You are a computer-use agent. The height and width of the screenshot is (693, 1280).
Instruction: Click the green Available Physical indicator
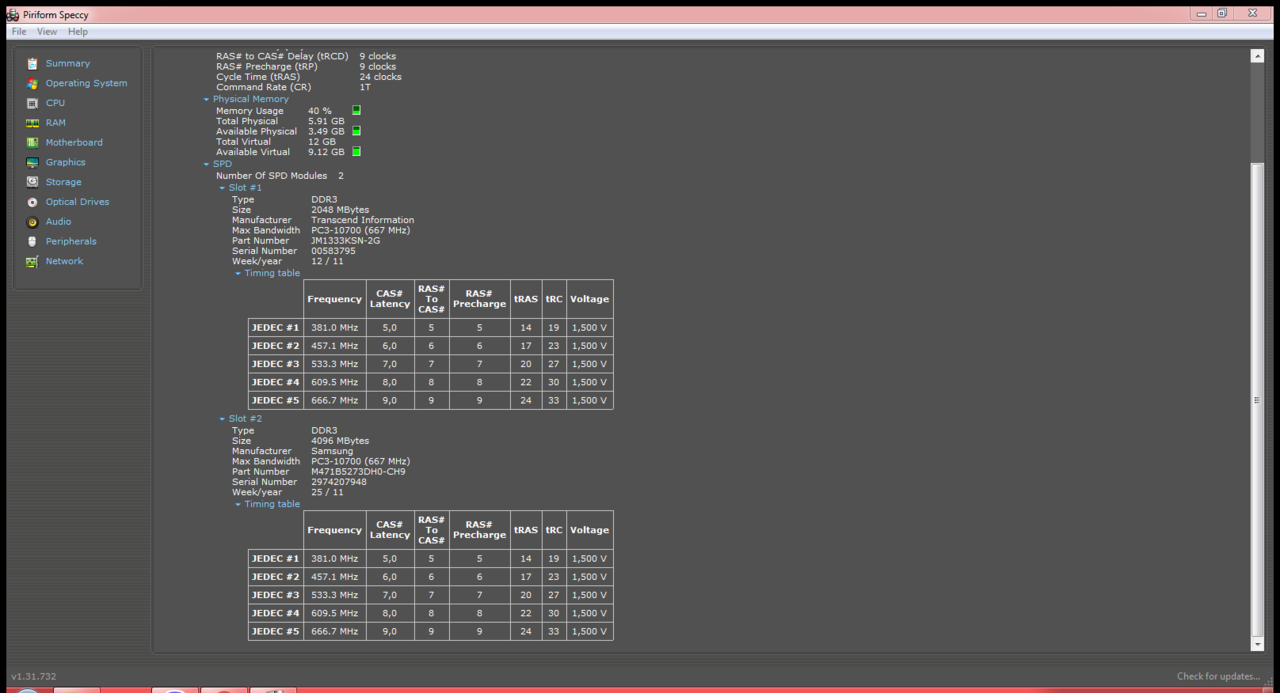(357, 131)
